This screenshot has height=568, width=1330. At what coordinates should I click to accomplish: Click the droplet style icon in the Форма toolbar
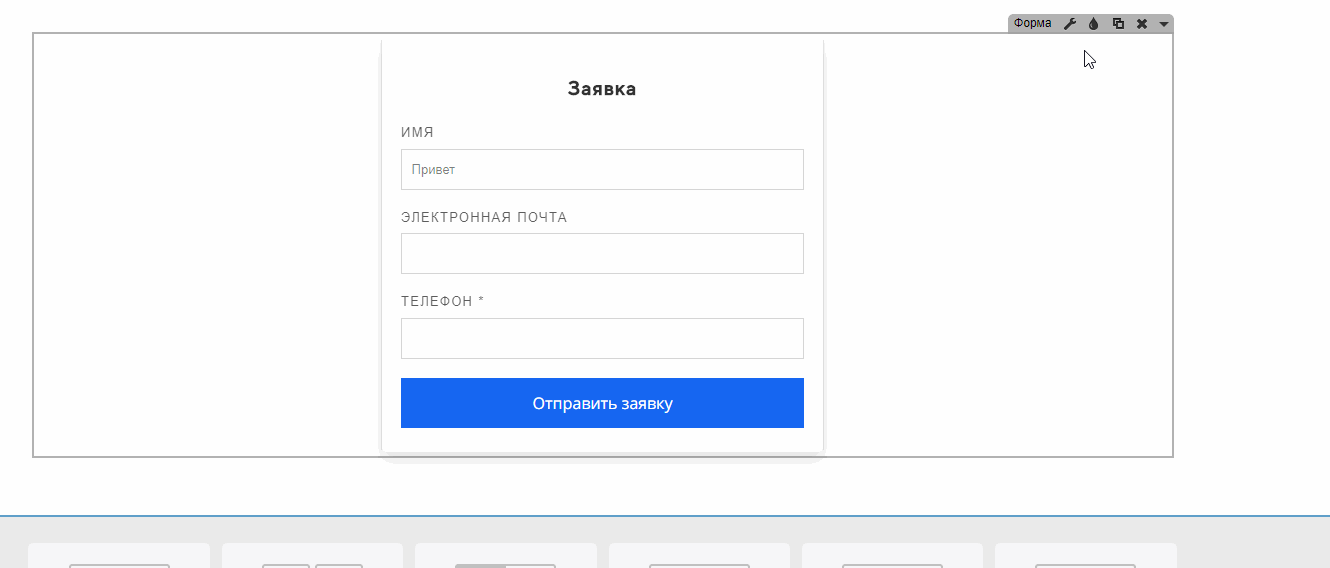pos(1093,24)
